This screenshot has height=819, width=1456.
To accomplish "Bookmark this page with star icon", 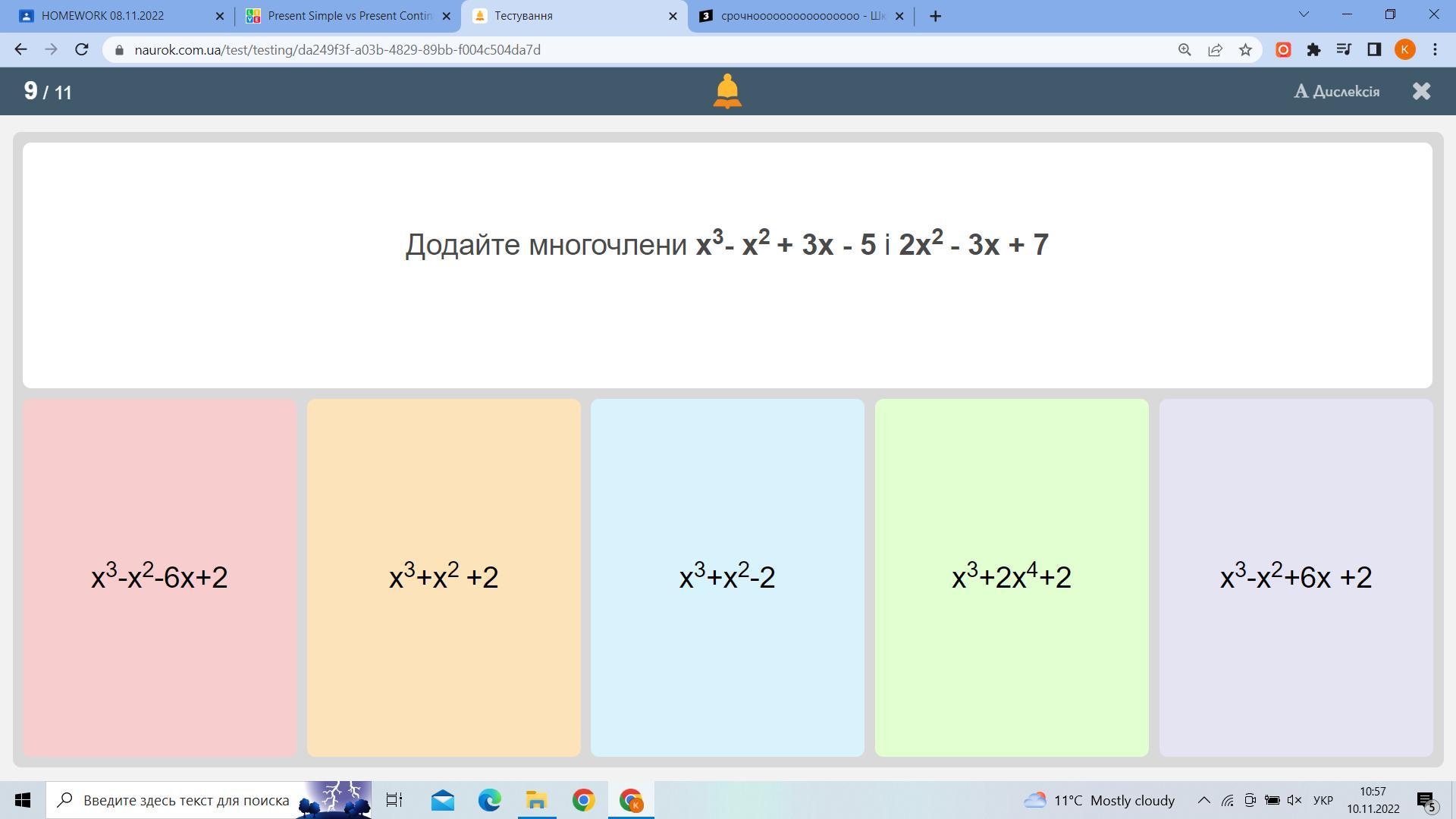I will click(x=1245, y=50).
